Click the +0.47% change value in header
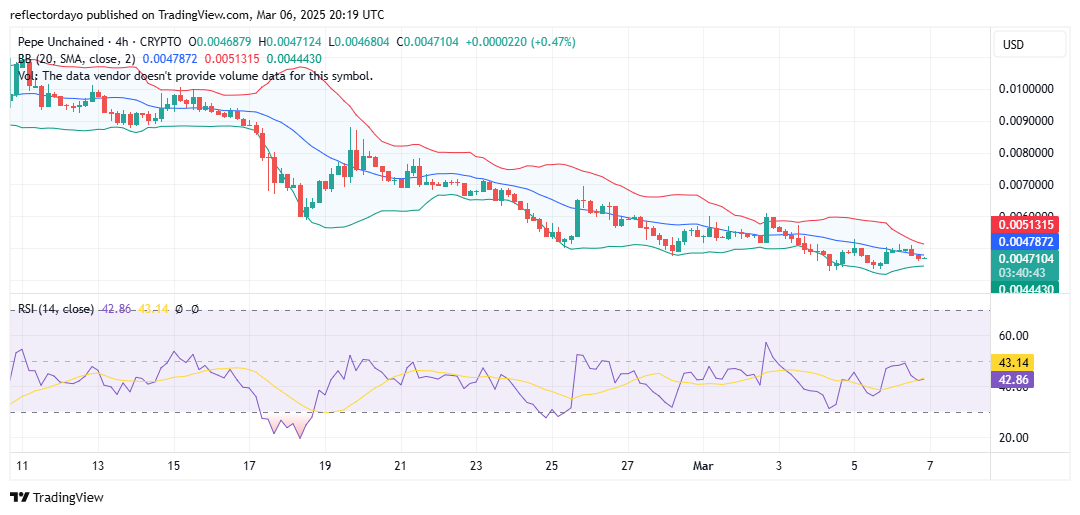The image size is (1080, 515). click(x=552, y=43)
